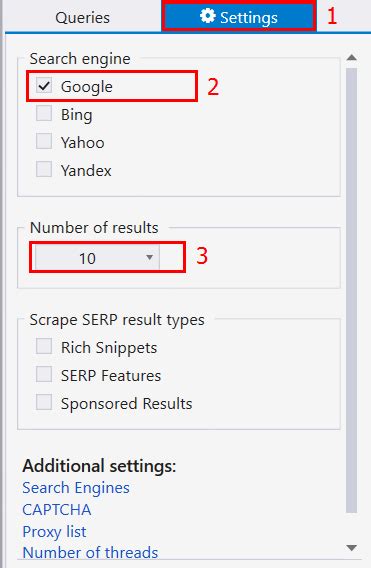371x568 pixels.
Task: Click the scrollbar down arrow
Action: [351, 547]
